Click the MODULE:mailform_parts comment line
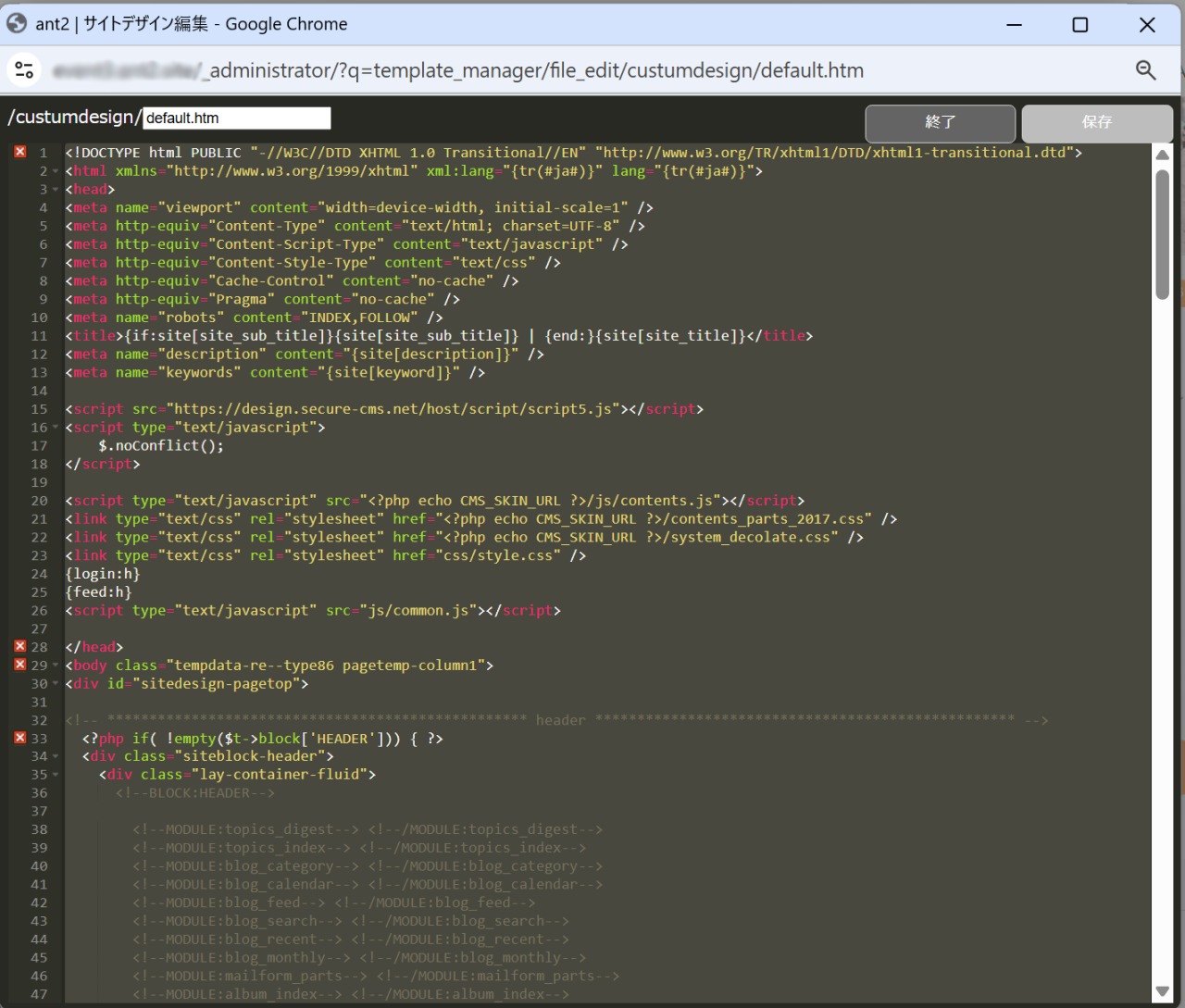Viewport: 1185px width, 1008px height. tap(376, 976)
